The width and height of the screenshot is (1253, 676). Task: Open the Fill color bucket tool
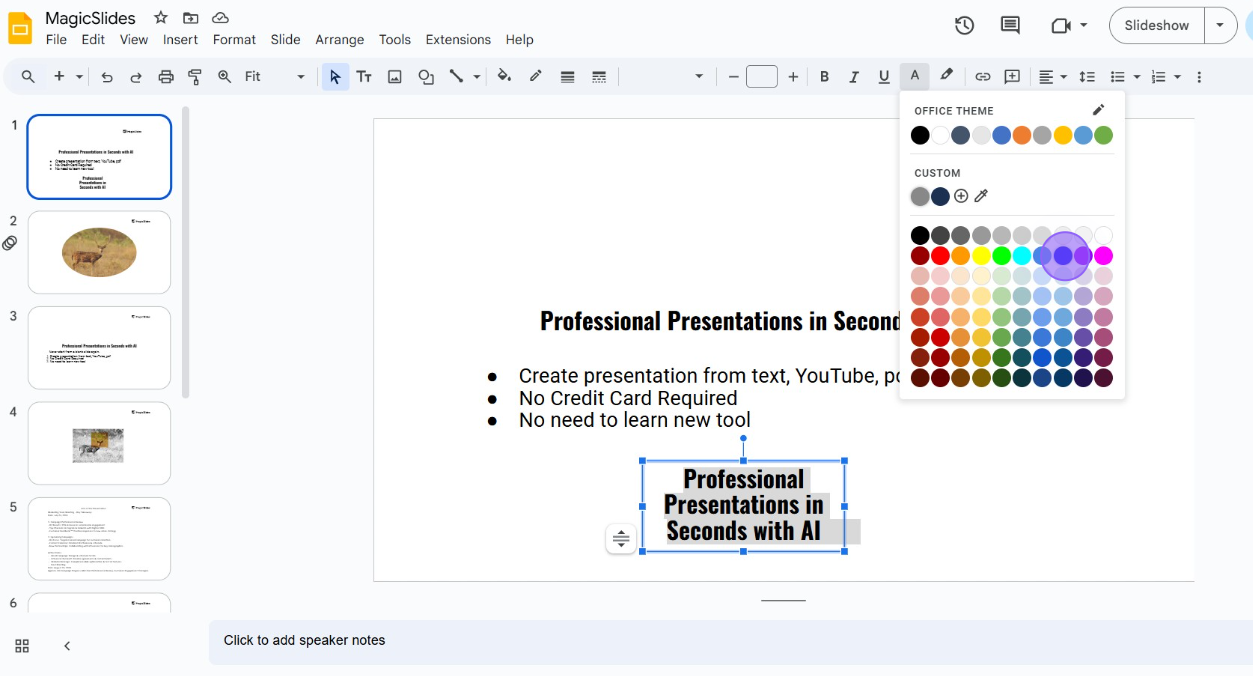(504, 77)
